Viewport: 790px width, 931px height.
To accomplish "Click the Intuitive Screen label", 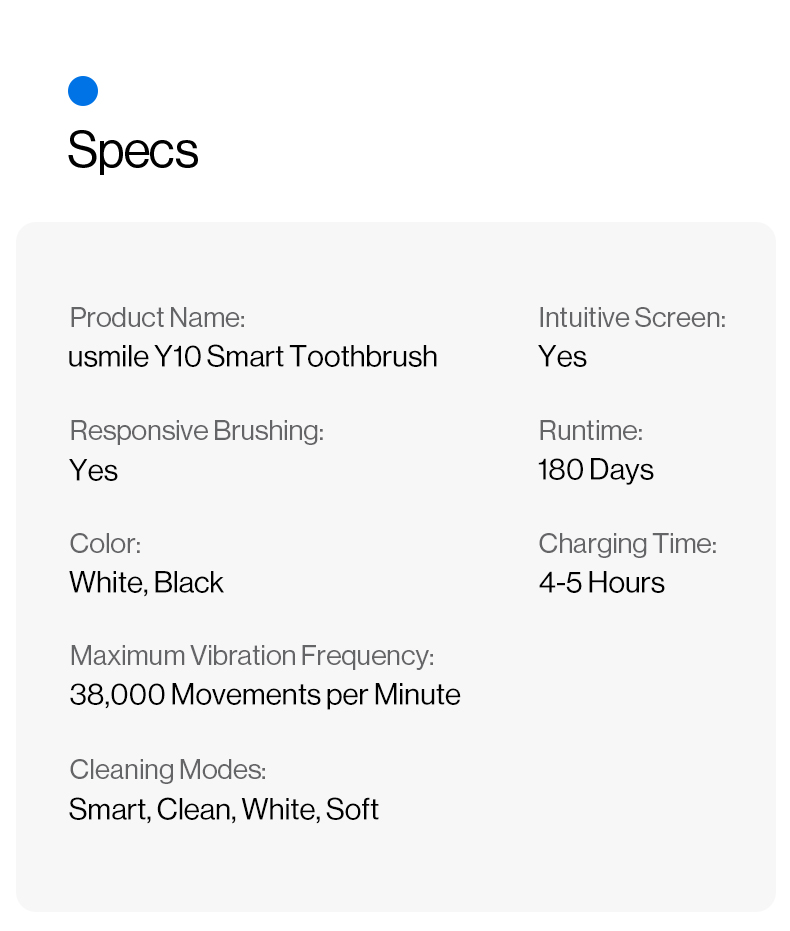I will tap(632, 318).
